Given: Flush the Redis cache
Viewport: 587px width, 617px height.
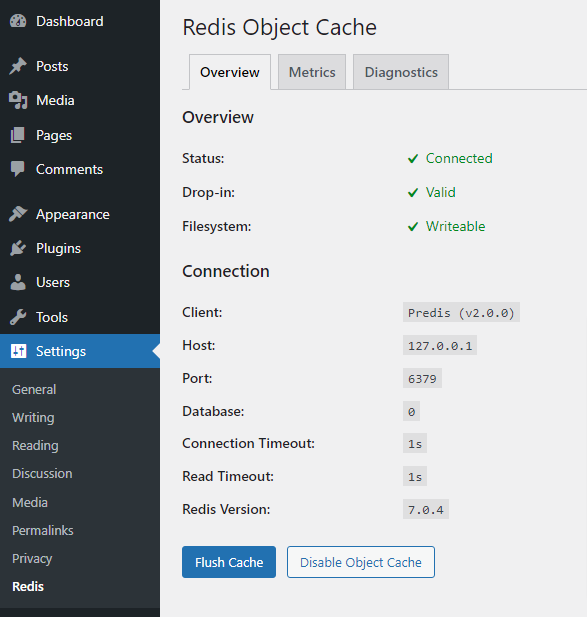Looking at the screenshot, I should 229,562.
